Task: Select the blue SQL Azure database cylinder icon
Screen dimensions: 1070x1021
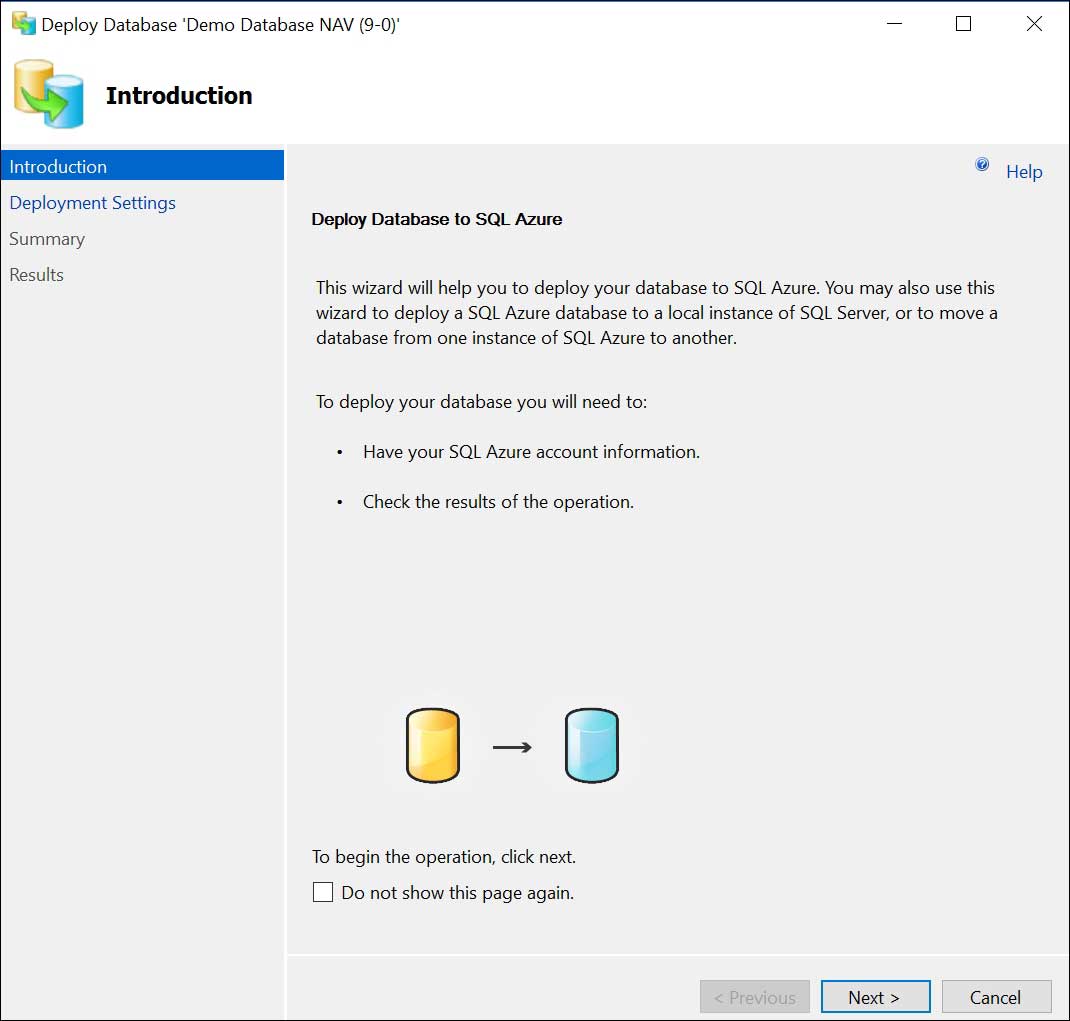Action: click(x=591, y=745)
